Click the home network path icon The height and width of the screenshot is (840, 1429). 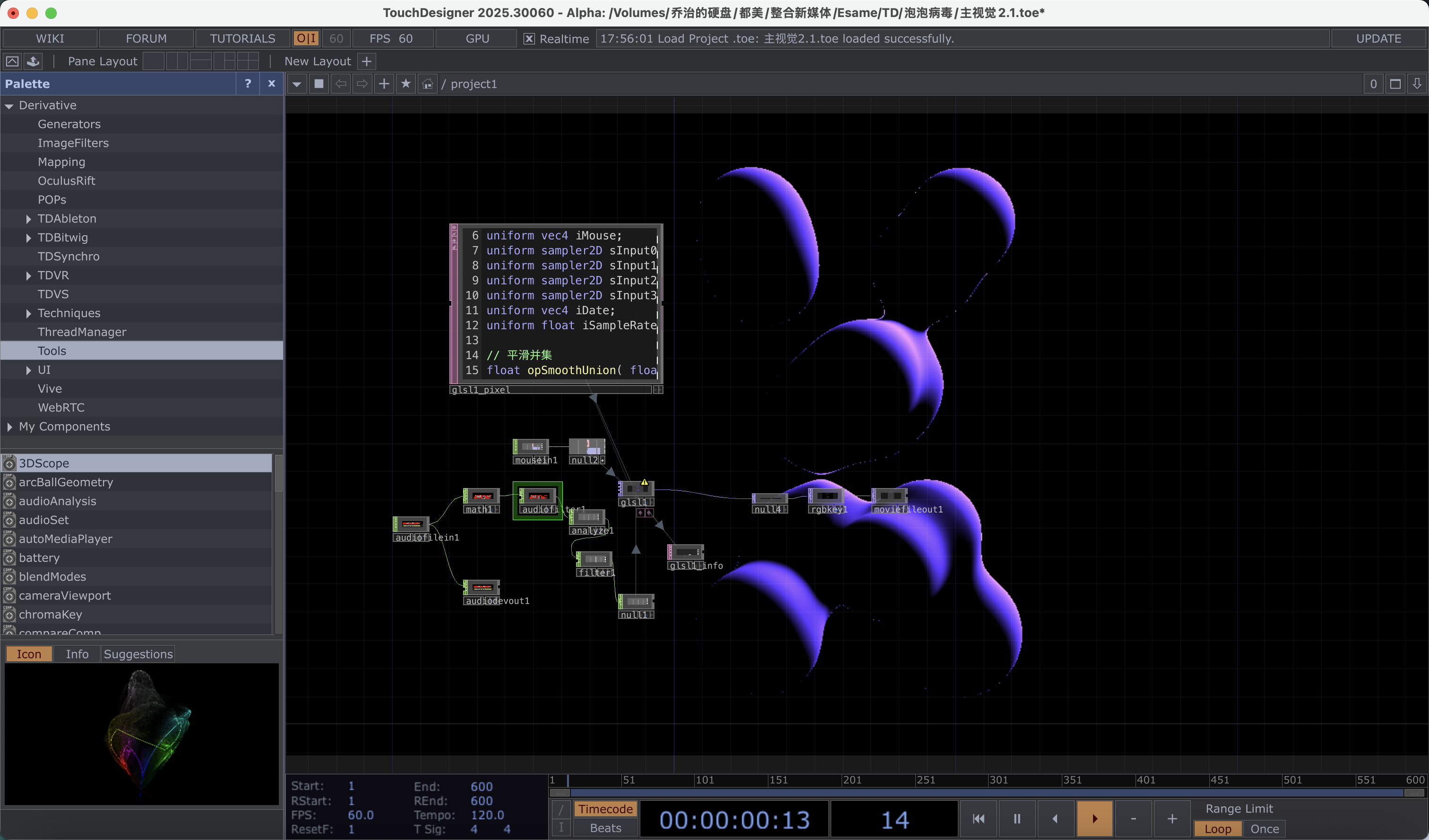(428, 84)
